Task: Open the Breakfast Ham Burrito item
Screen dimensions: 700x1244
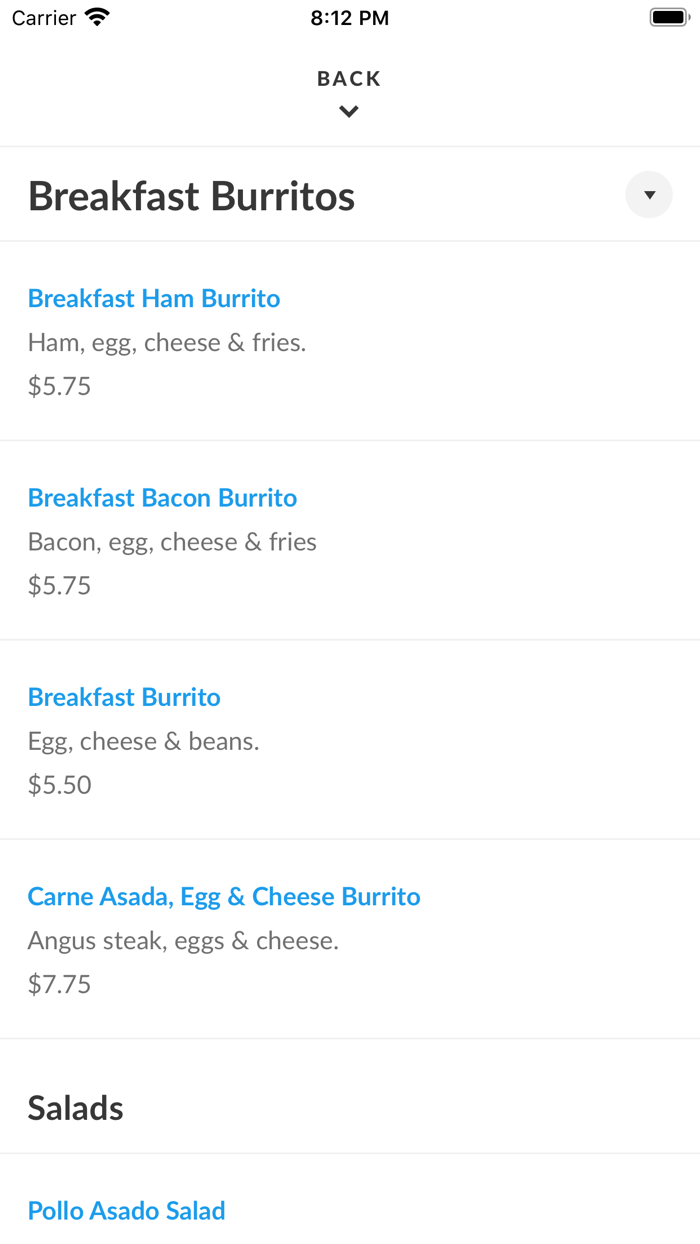Action: 154,298
